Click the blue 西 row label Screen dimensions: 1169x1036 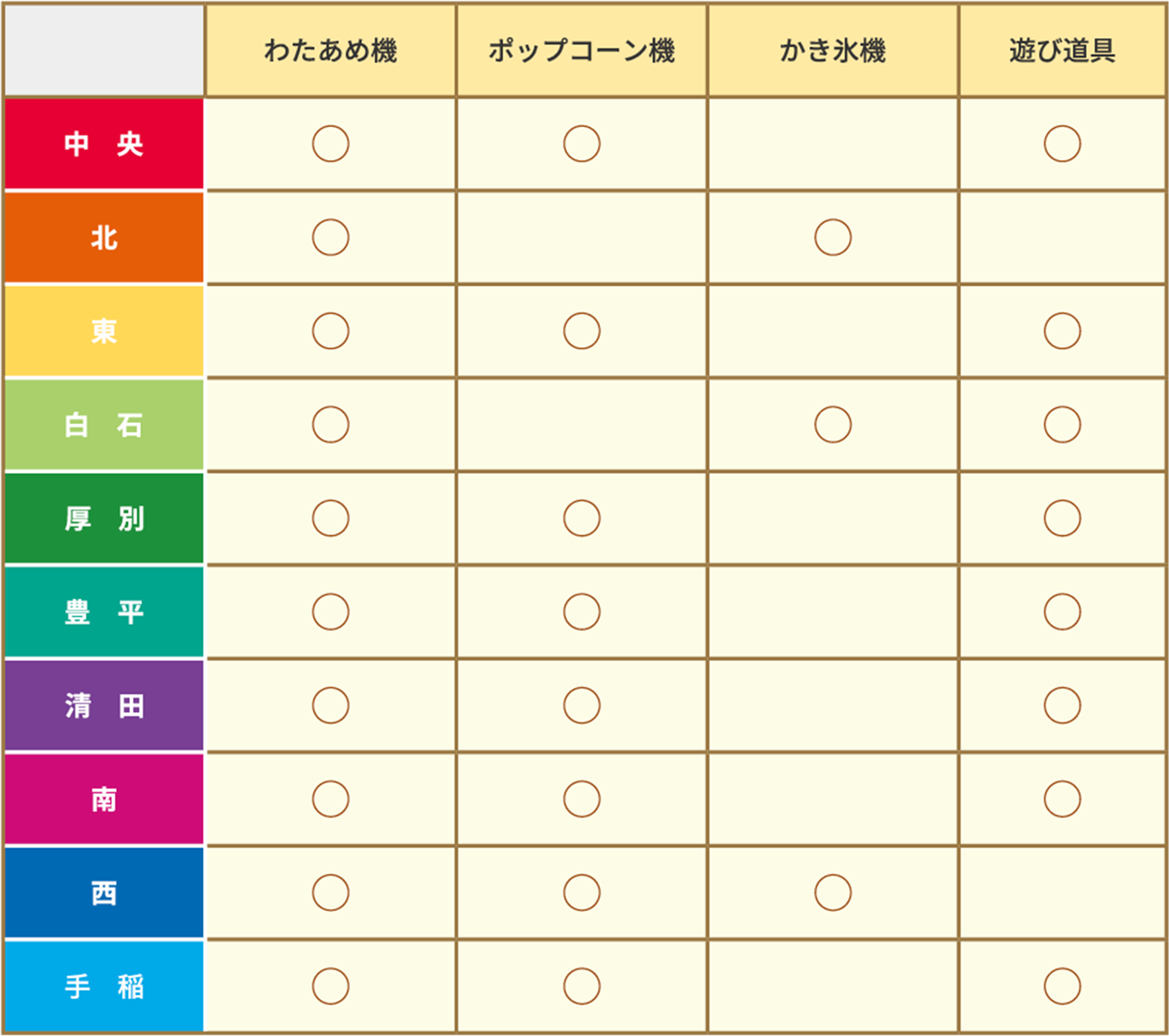tap(104, 893)
